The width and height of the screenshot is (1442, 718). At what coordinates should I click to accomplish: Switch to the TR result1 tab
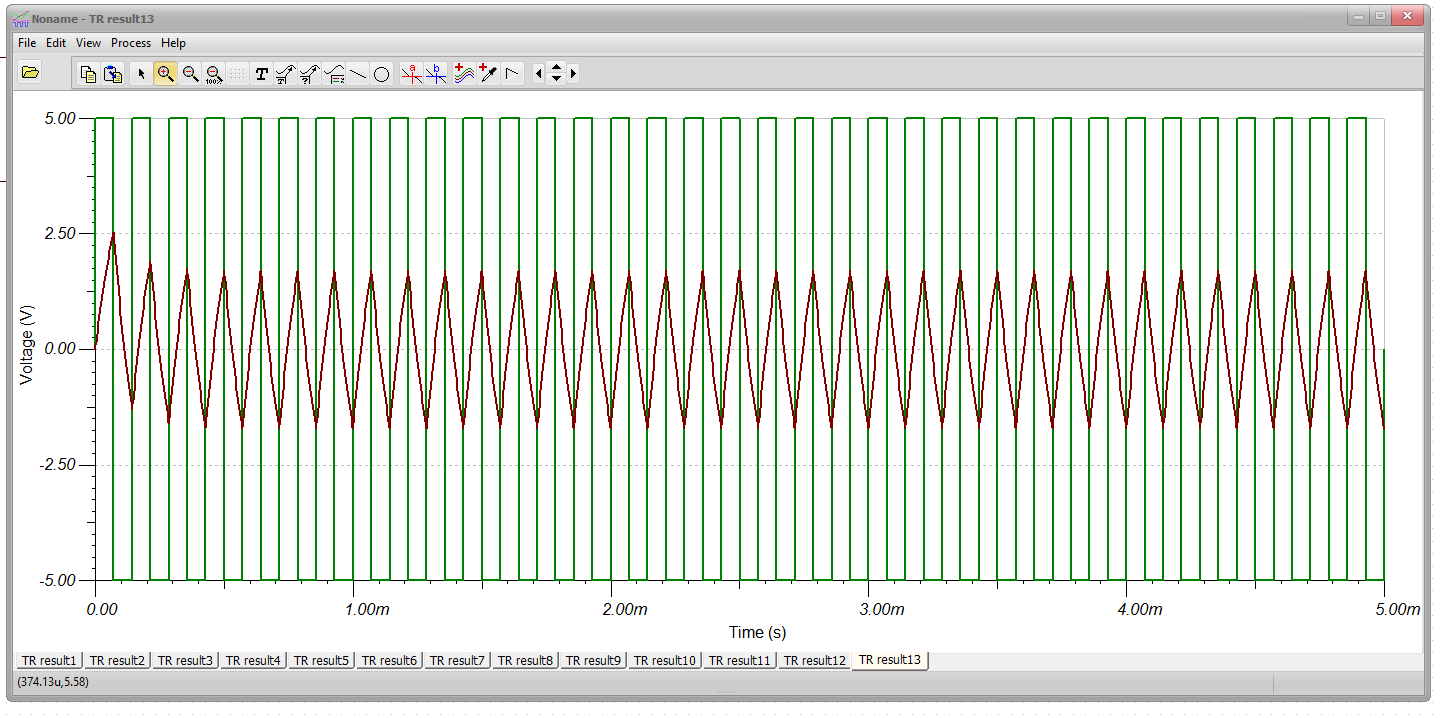[x=49, y=660]
